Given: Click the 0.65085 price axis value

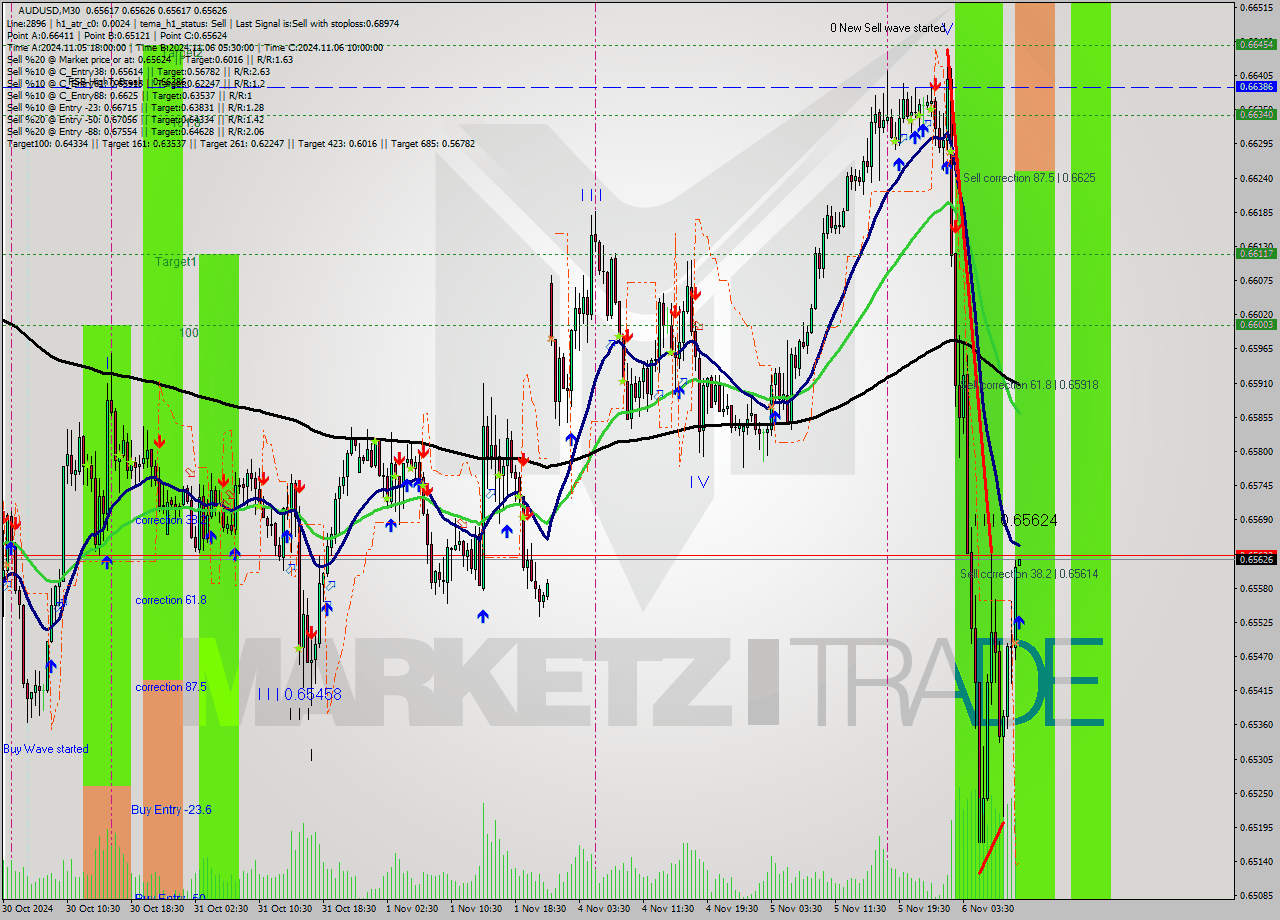Looking at the screenshot, I should pos(1255,895).
